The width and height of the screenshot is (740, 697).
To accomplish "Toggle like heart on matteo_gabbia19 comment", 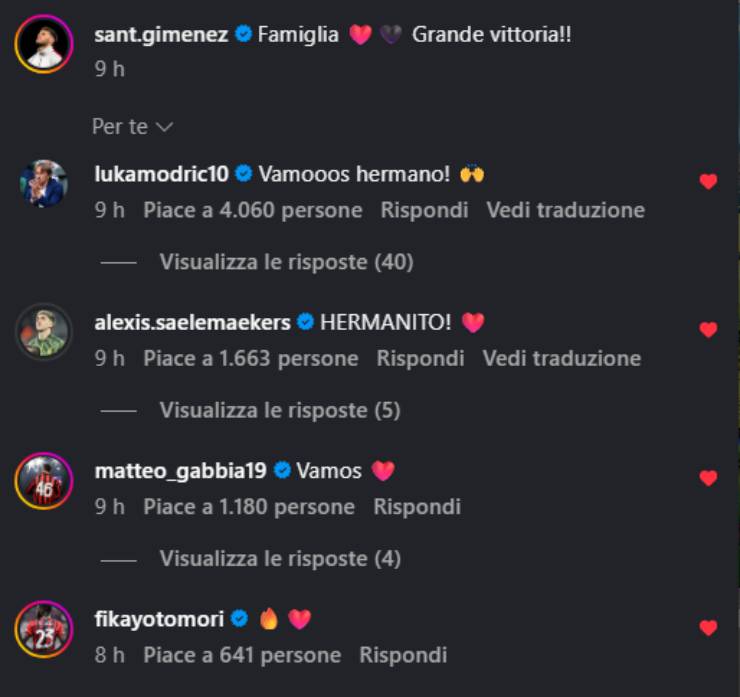I will coord(708,478).
